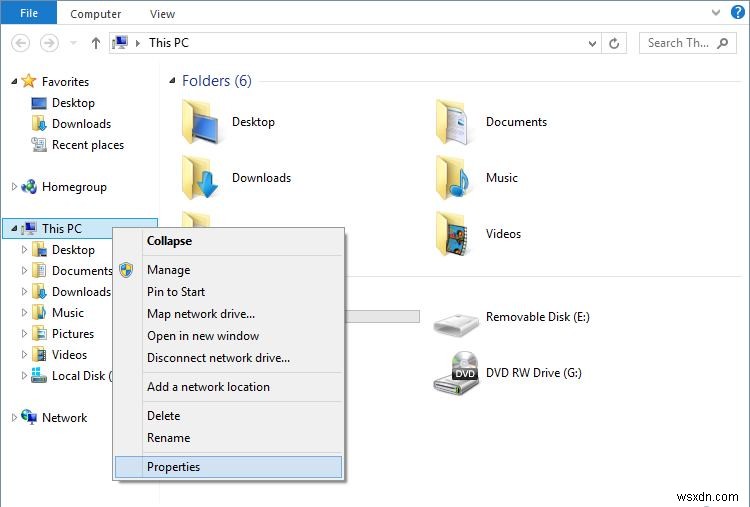Collapse the This PC tree node arrow
The image size is (750, 507).
click(x=14, y=229)
